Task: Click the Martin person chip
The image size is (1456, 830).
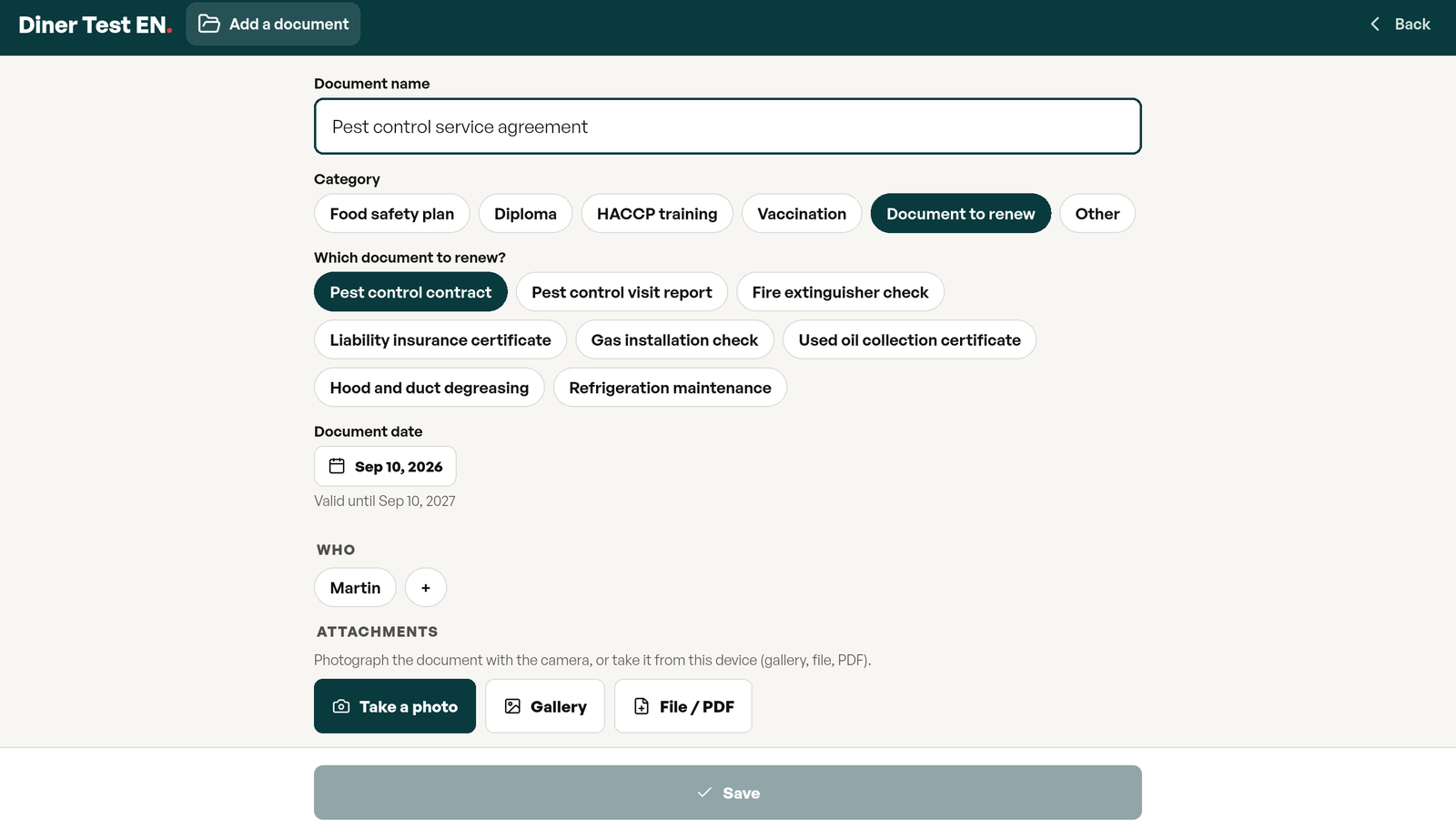Action: (x=355, y=588)
